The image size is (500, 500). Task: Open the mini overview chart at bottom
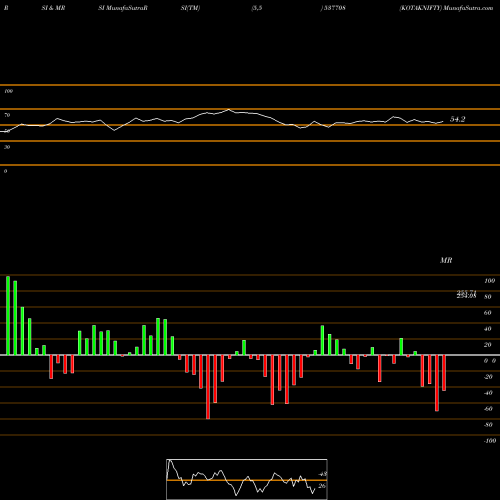247,479
